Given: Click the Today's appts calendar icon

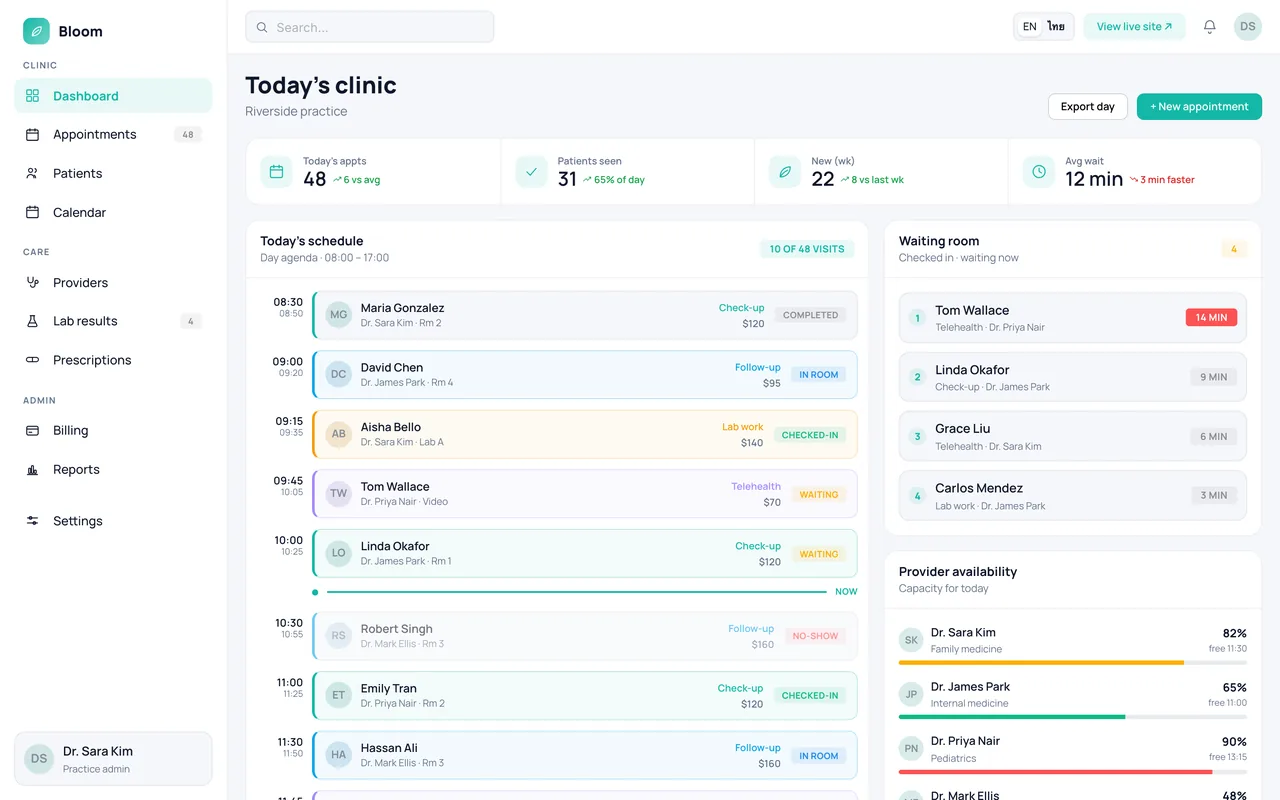Looking at the screenshot, I should click(277, 171).
